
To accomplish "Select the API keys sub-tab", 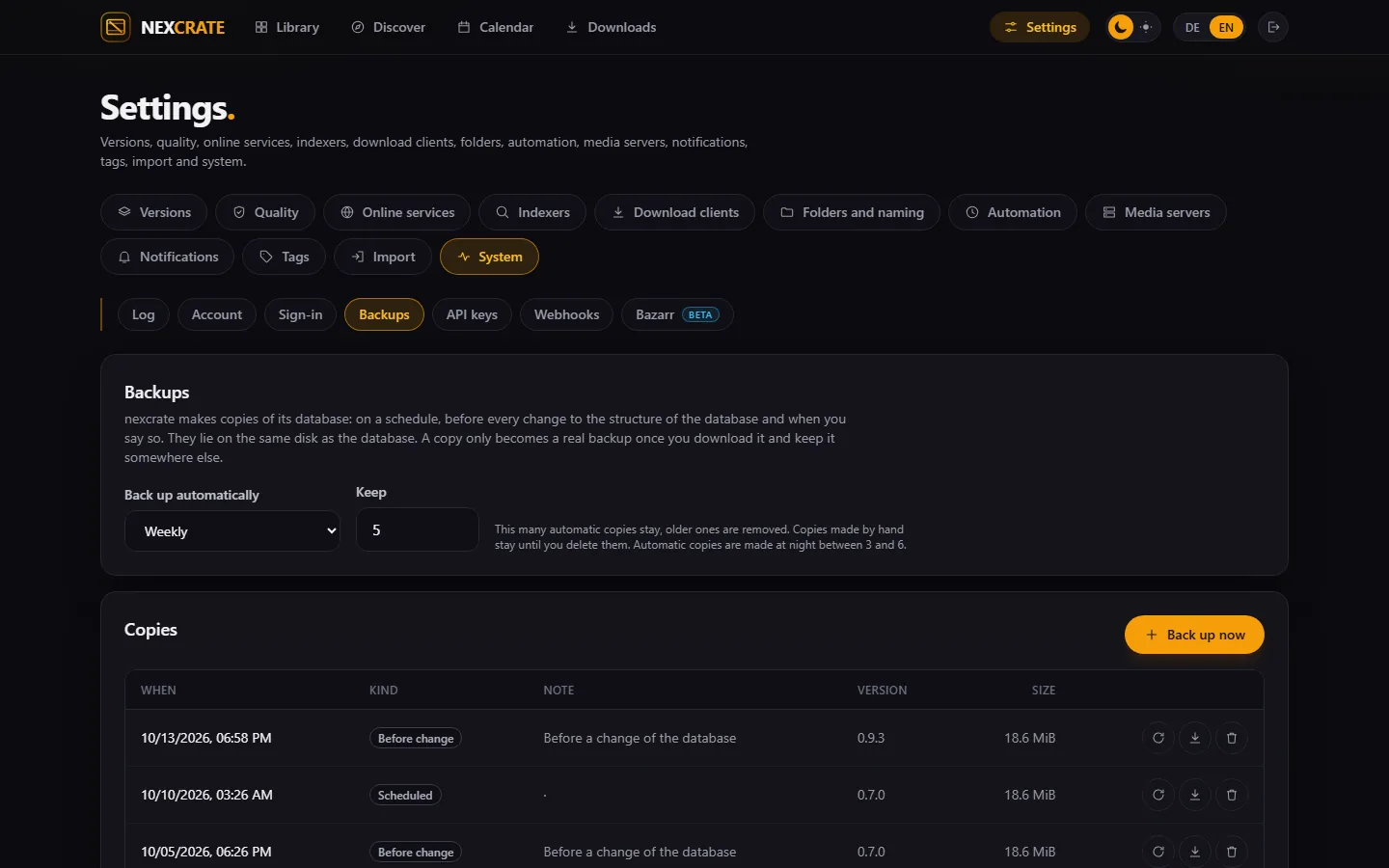I will pyautogui.click(x=472, y=314).
